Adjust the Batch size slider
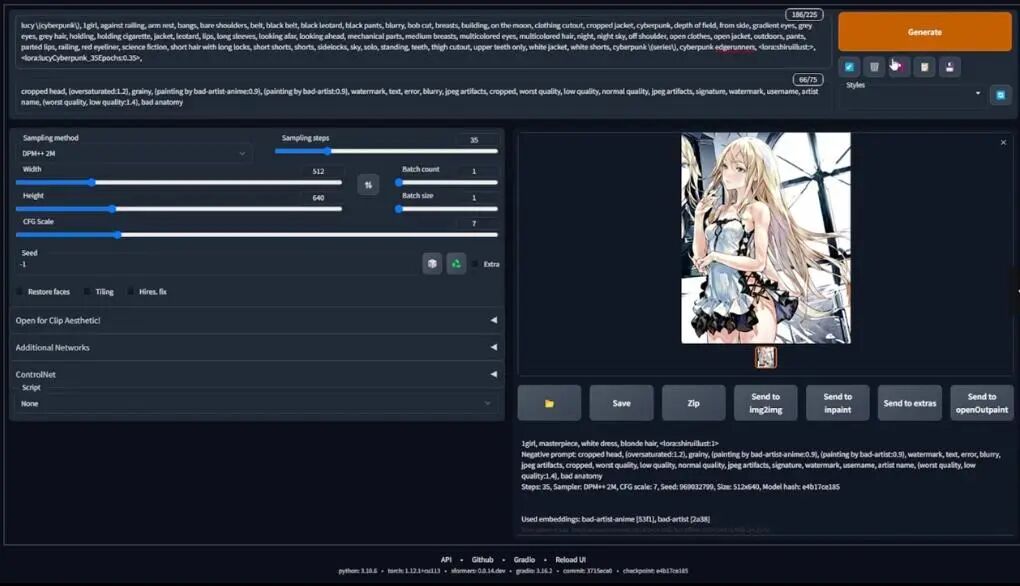 pos(447,209)
